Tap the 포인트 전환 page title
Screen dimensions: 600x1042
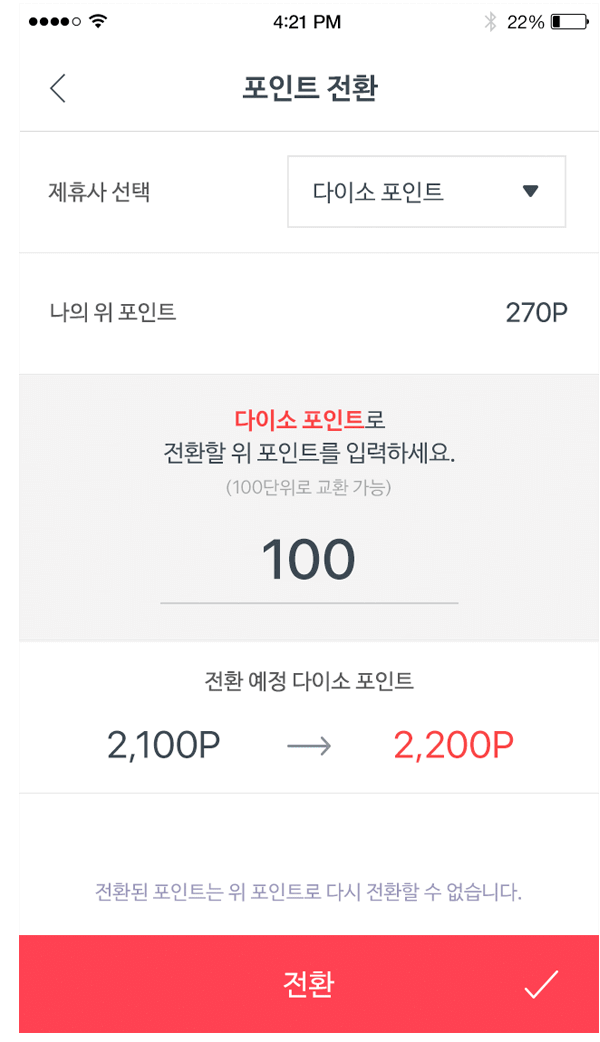(x=310, y=88)
